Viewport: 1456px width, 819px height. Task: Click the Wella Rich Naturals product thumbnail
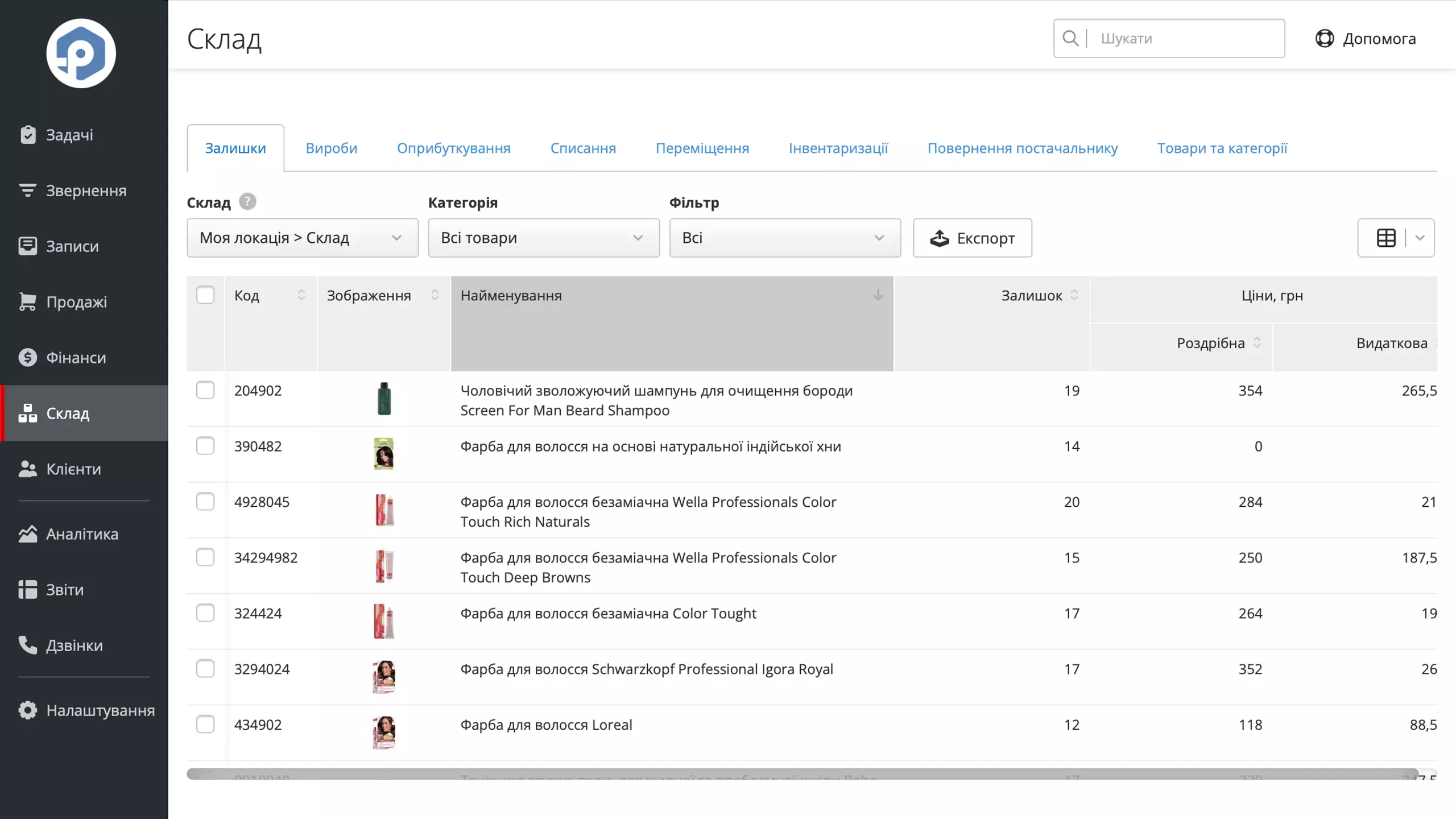point(384,509)
